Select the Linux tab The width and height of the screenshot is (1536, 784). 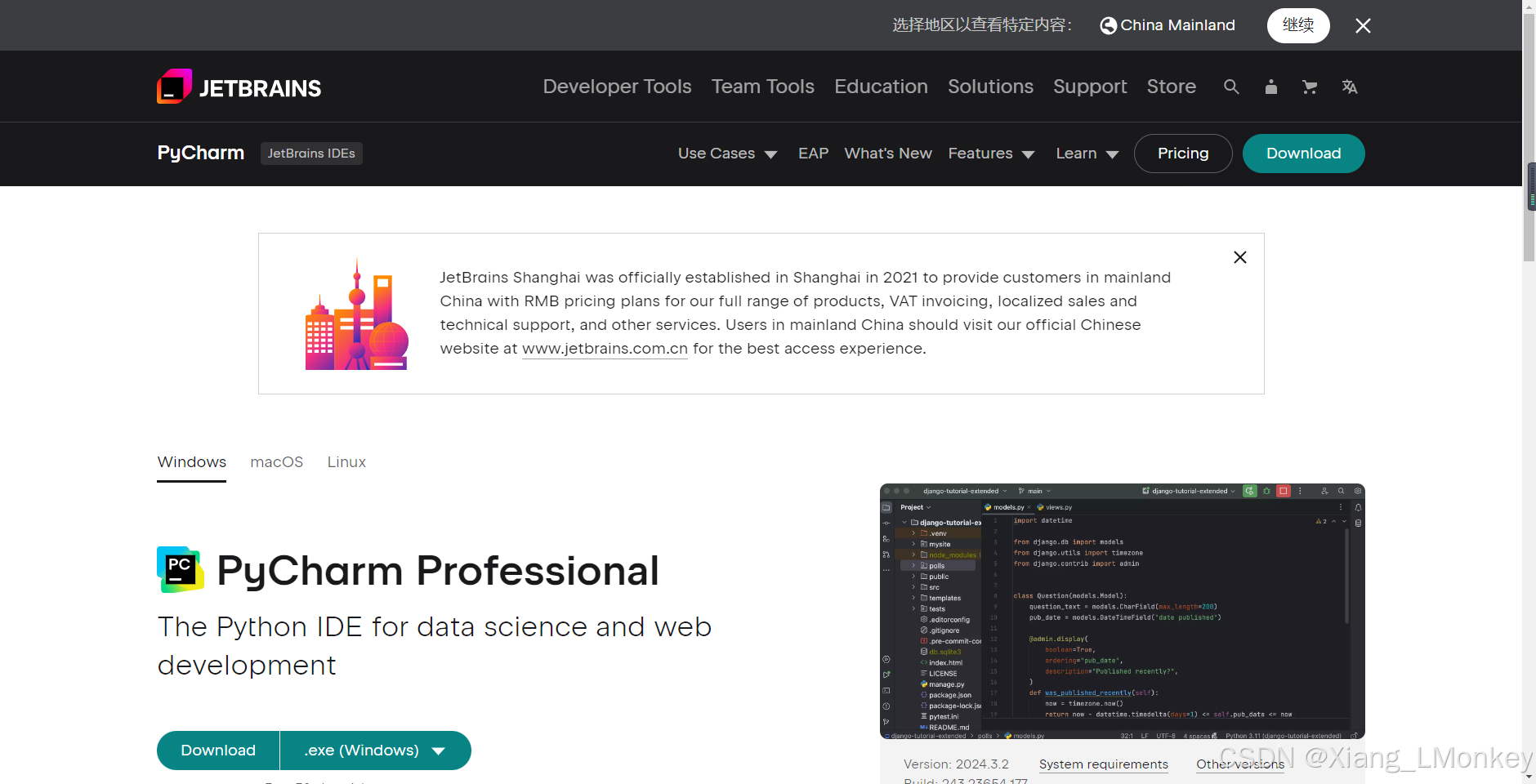(346, 461)
